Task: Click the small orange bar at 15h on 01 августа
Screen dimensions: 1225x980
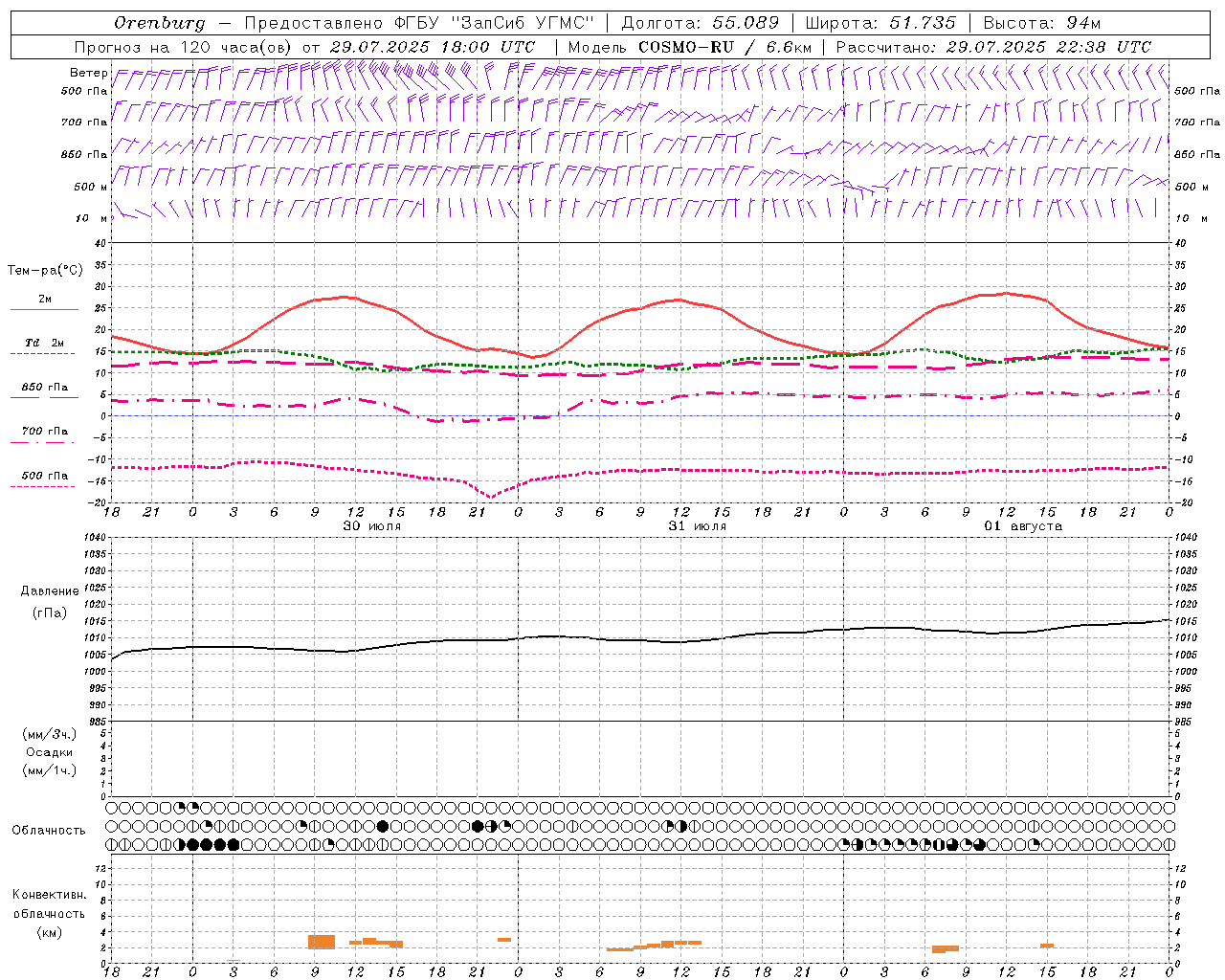Action: coord(1047,946)
